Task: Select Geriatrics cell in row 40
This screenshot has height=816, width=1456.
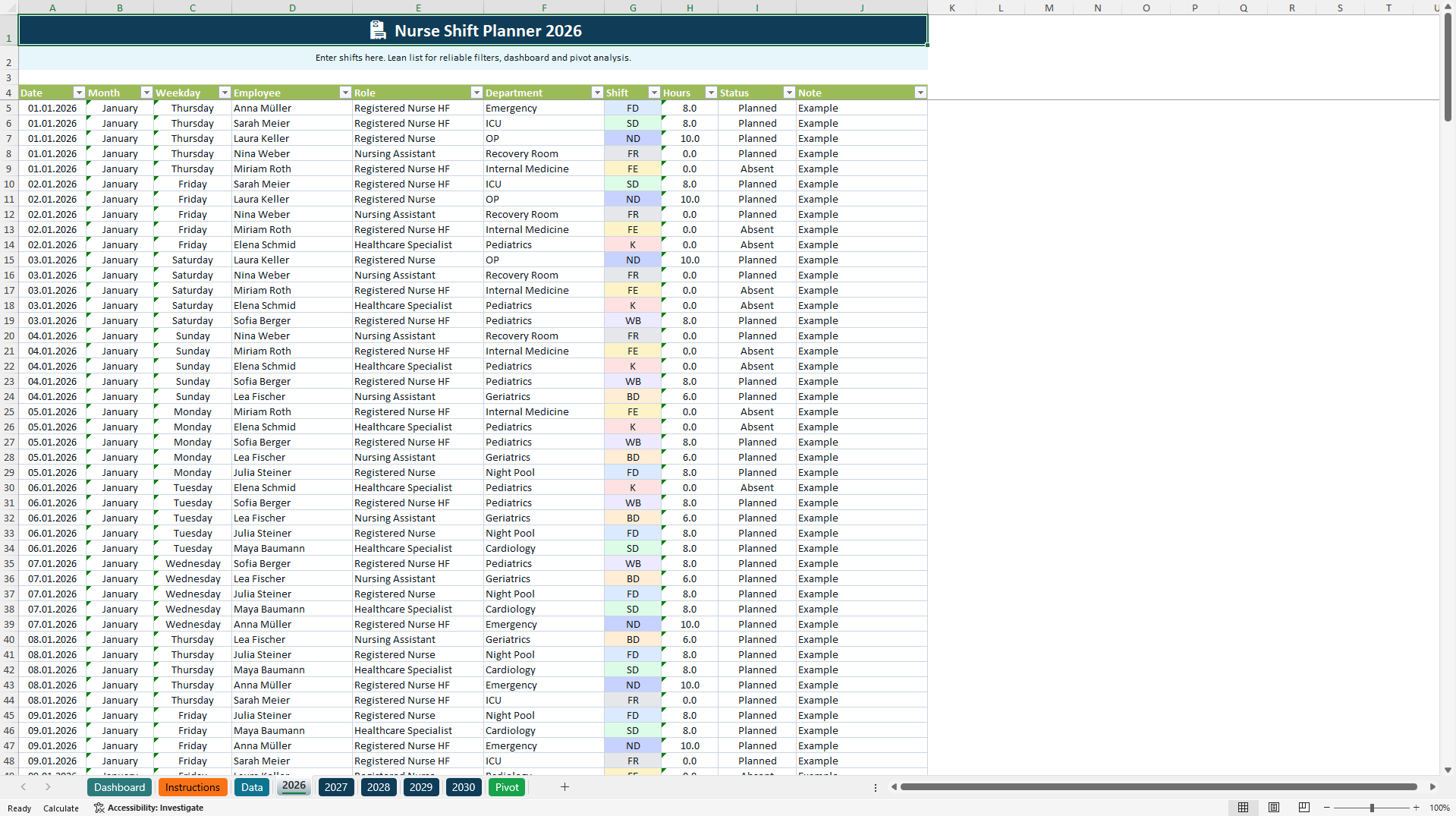Action: click(x=543, y=639)
